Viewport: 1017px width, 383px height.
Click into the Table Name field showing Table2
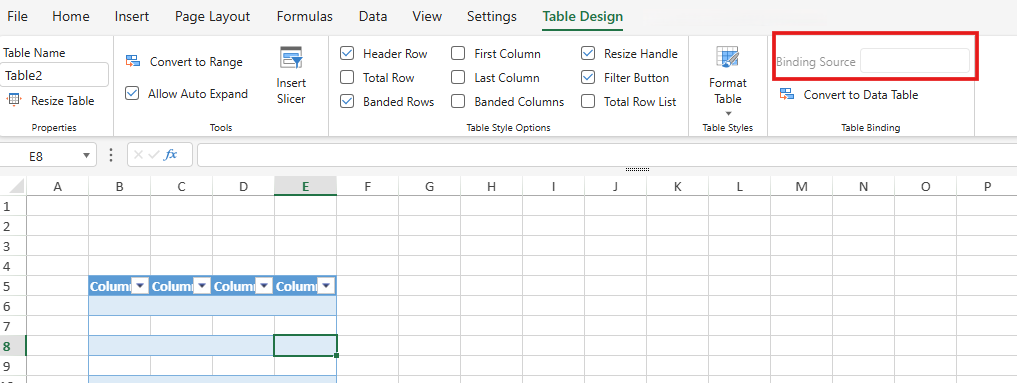click(x=54, y=75)
